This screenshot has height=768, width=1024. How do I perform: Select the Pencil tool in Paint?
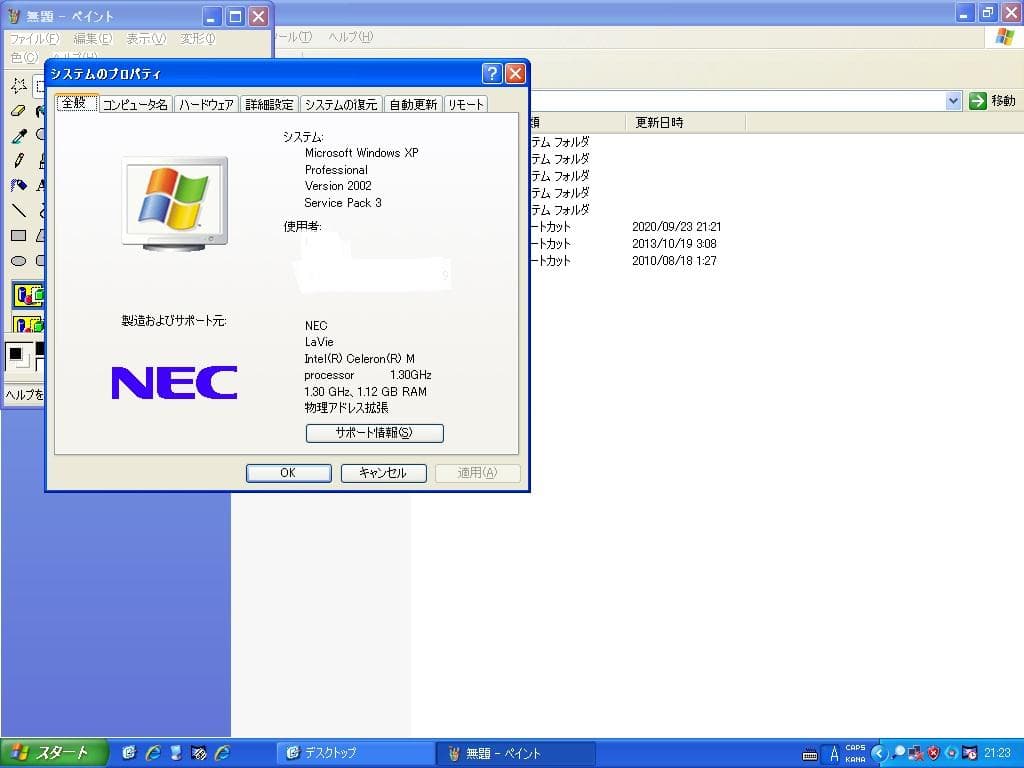click(x=17, y=159)
